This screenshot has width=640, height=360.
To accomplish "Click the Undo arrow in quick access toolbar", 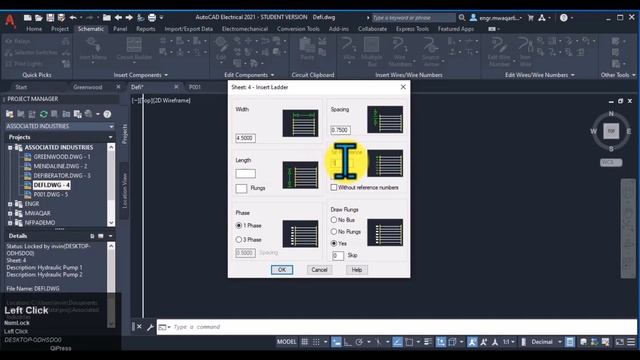I will pos(73,18).
